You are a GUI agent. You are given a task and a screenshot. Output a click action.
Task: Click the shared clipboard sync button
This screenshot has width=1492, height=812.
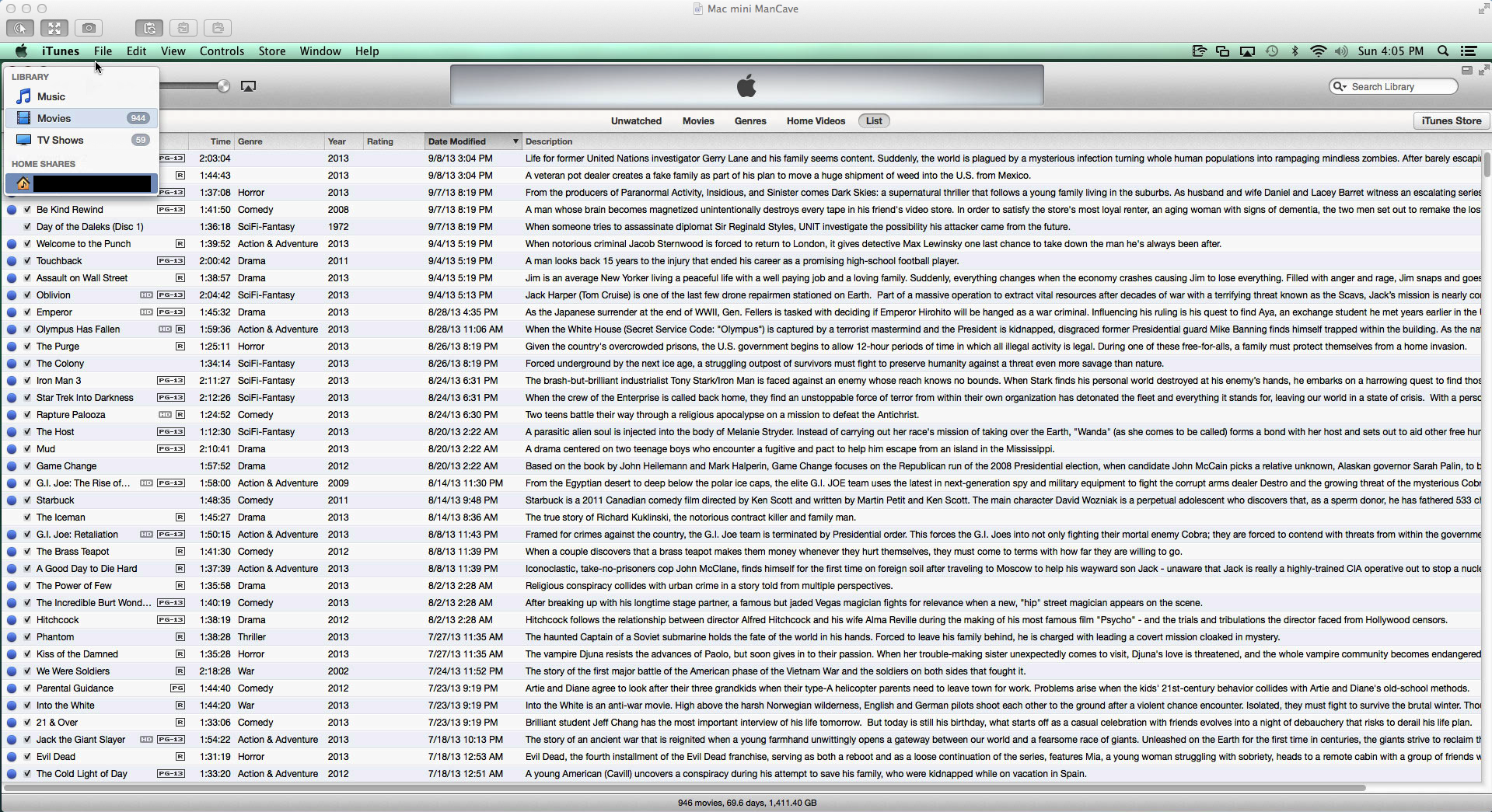point(149,28)
